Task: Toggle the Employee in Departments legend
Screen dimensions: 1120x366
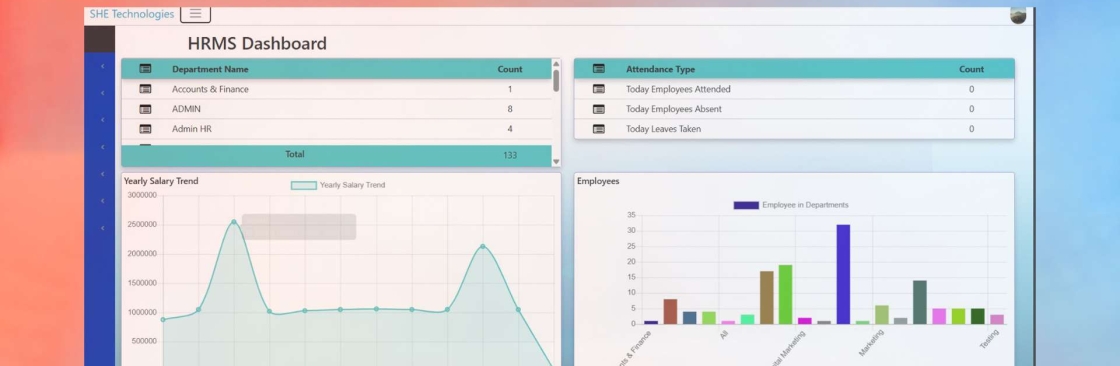Action: coord(791,205)
